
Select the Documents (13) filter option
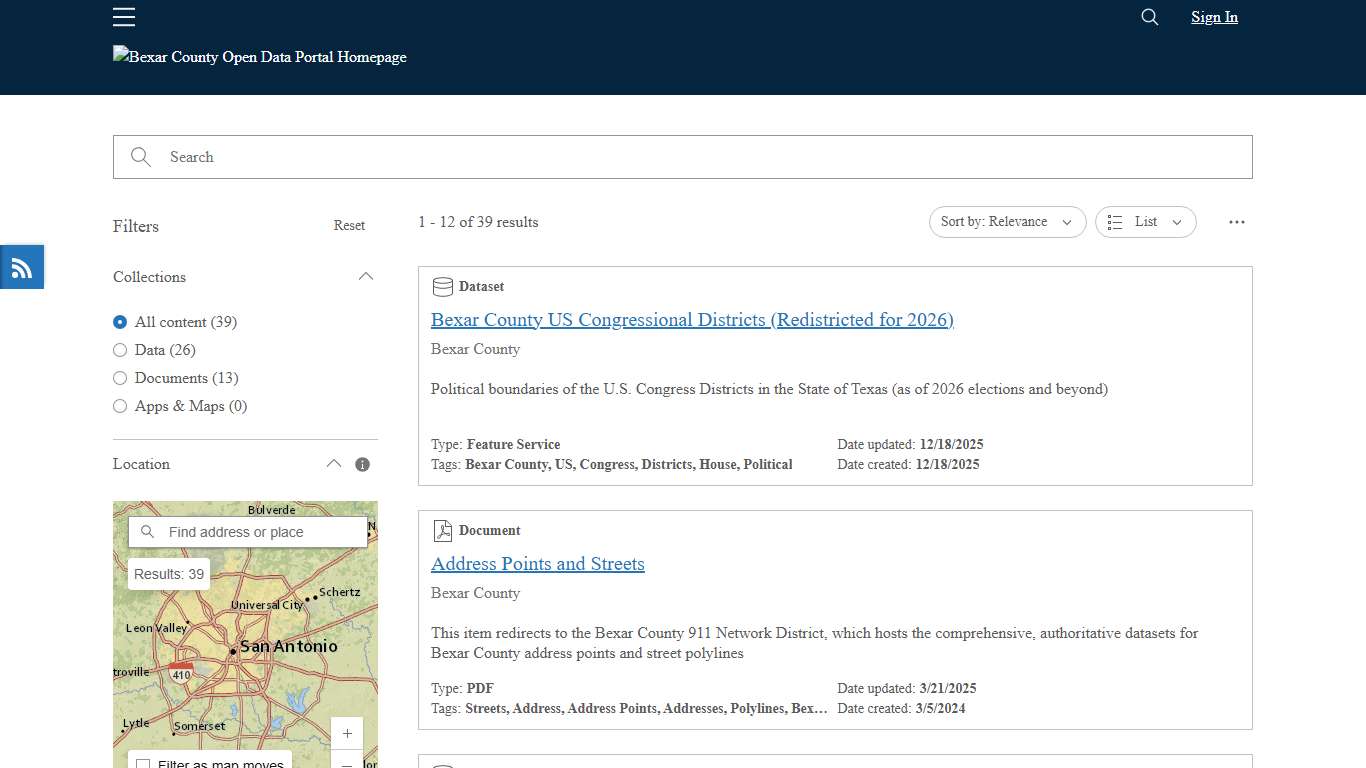coord(120,378)
